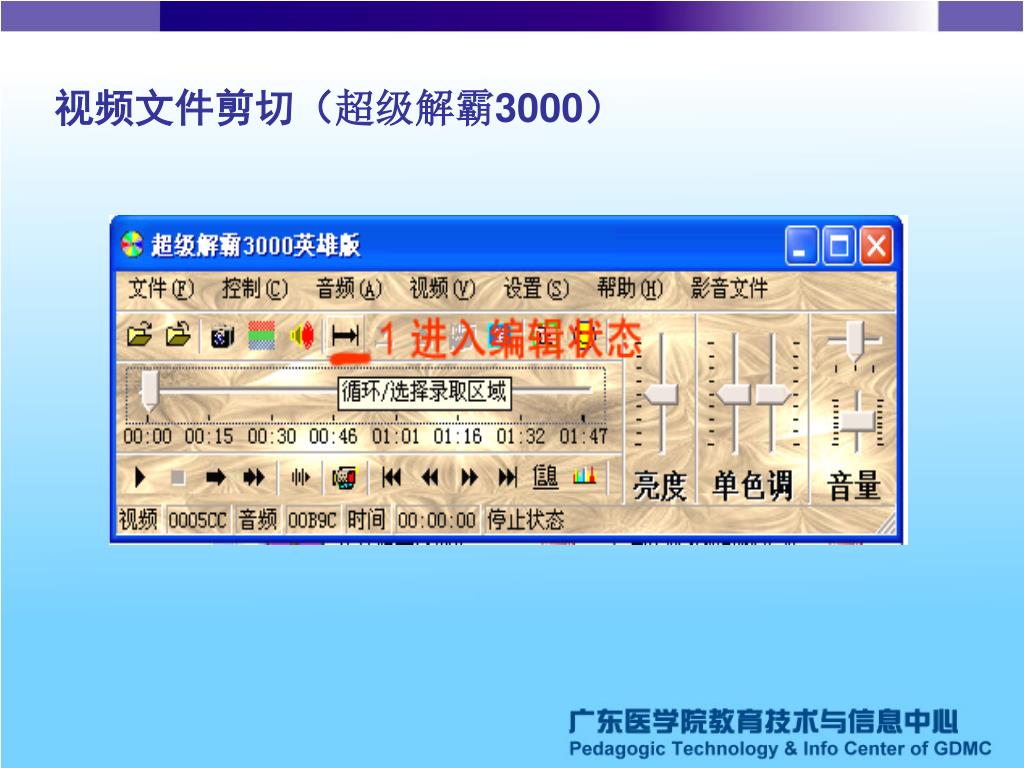1024x768 pixels.
Task: Click the playback seek slider thumb
Action: 150,390
